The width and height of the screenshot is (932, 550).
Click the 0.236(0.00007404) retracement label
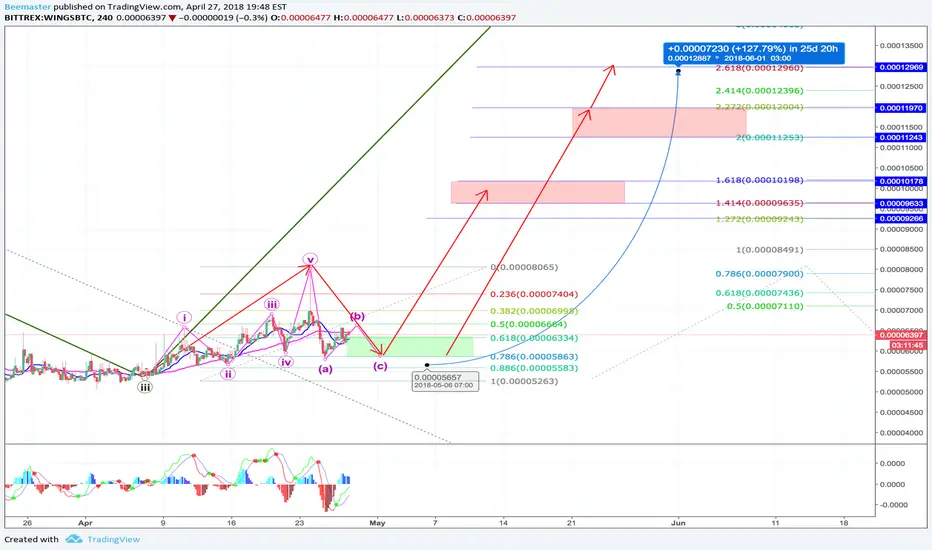coord(534,294)
